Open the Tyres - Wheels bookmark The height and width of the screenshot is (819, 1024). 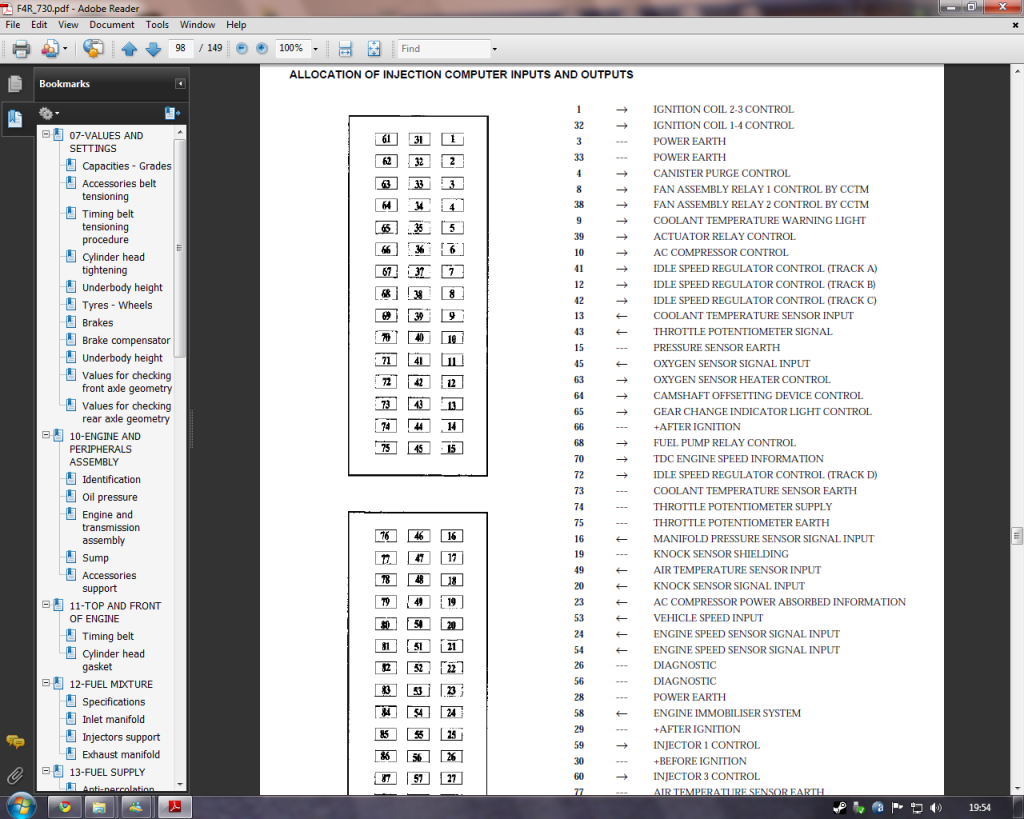click(117, 305)
